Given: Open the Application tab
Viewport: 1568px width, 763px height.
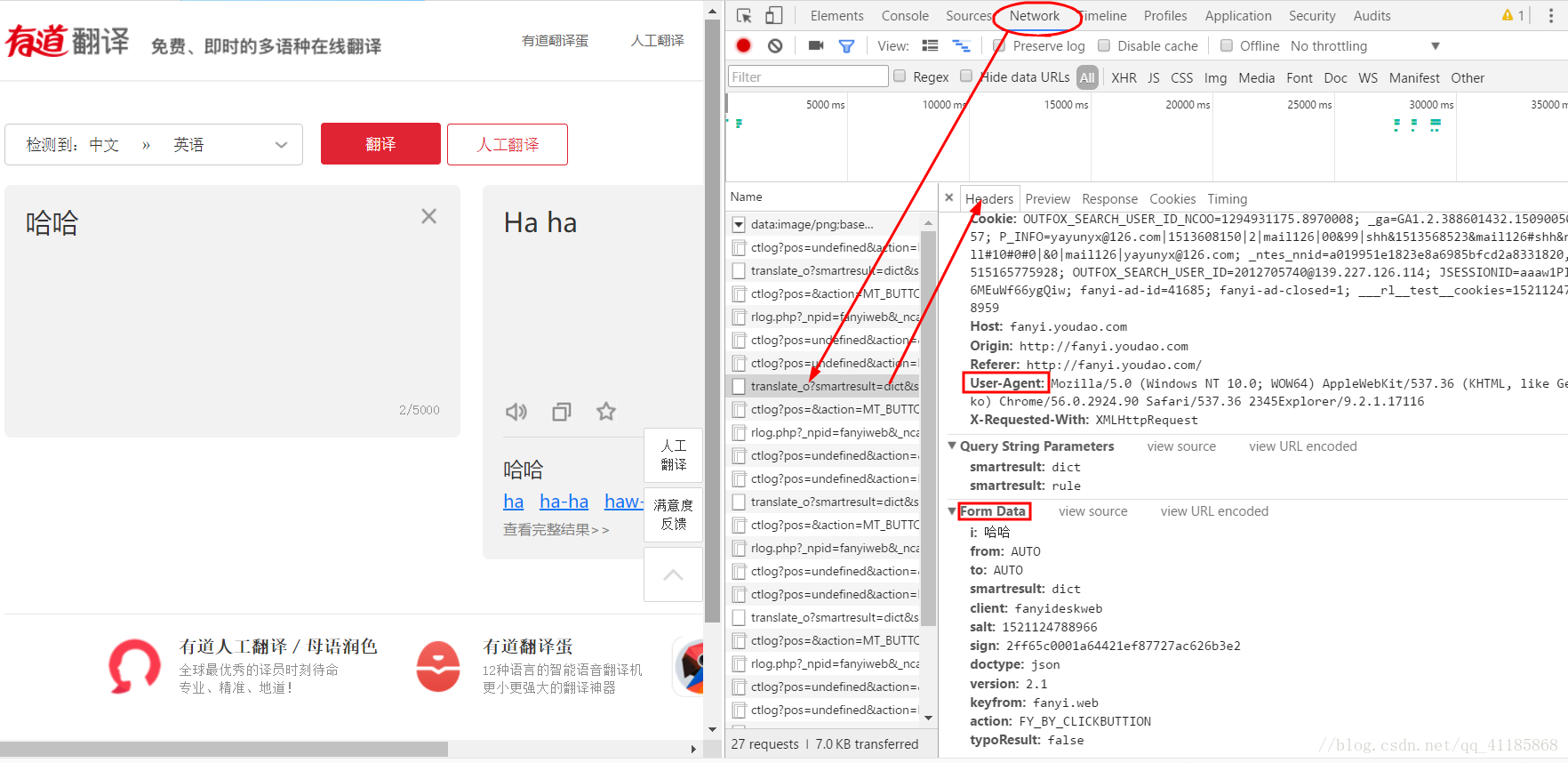Looking at the screenshot, I should click(x=1238, y=15).
